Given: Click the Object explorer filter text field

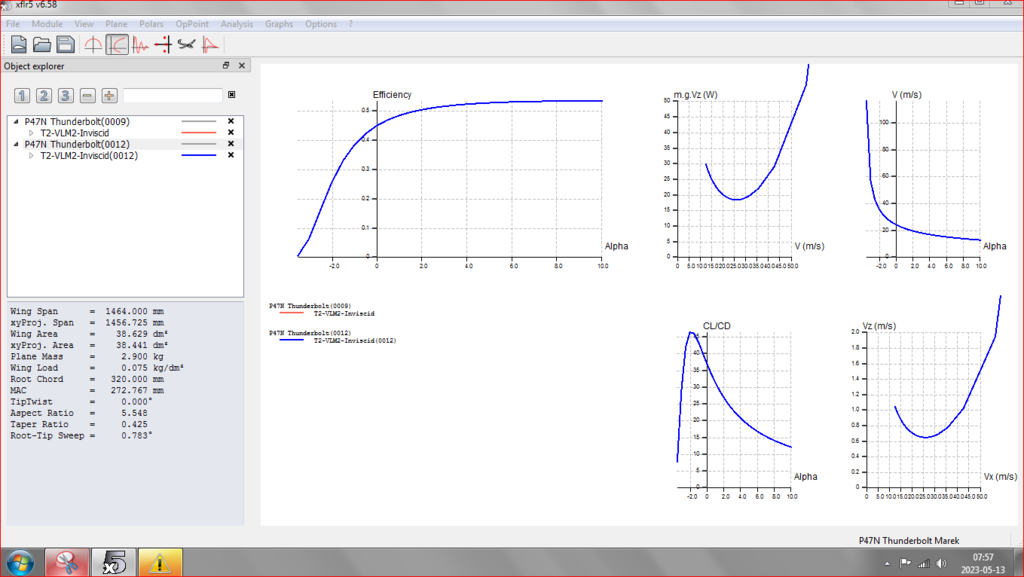Looking at the screenshot, I should point(172,95).
